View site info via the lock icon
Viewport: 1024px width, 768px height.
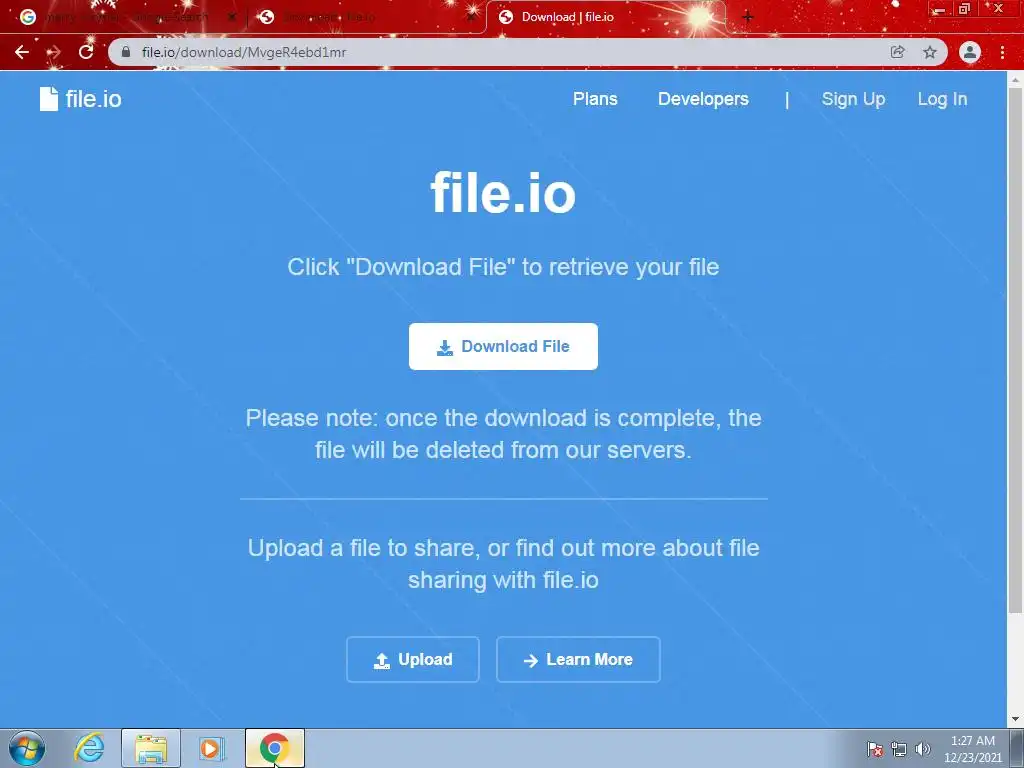click(x=126, y=52)
